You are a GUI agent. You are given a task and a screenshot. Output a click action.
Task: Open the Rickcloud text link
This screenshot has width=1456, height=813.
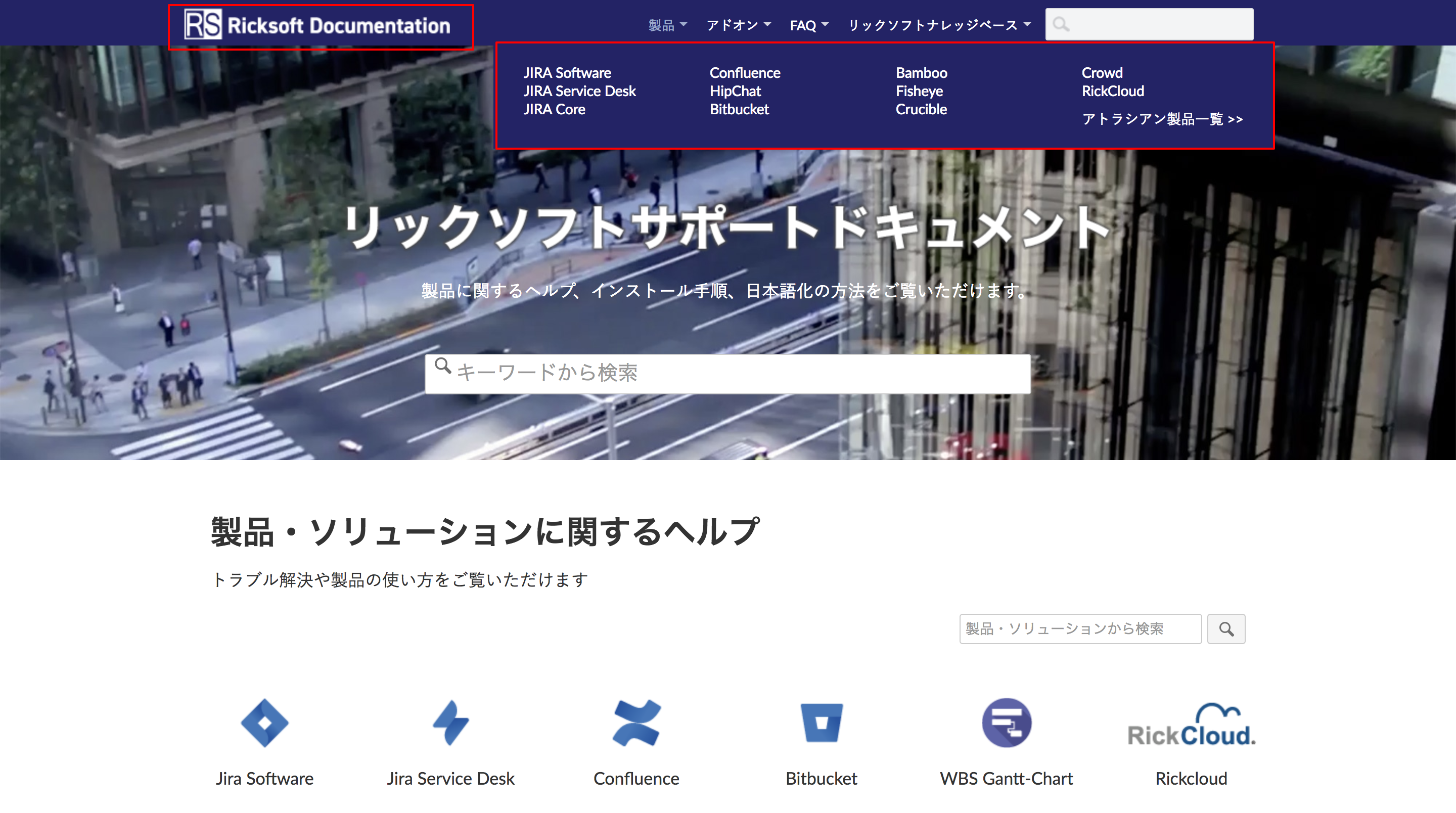click(x=1192, y=779)
